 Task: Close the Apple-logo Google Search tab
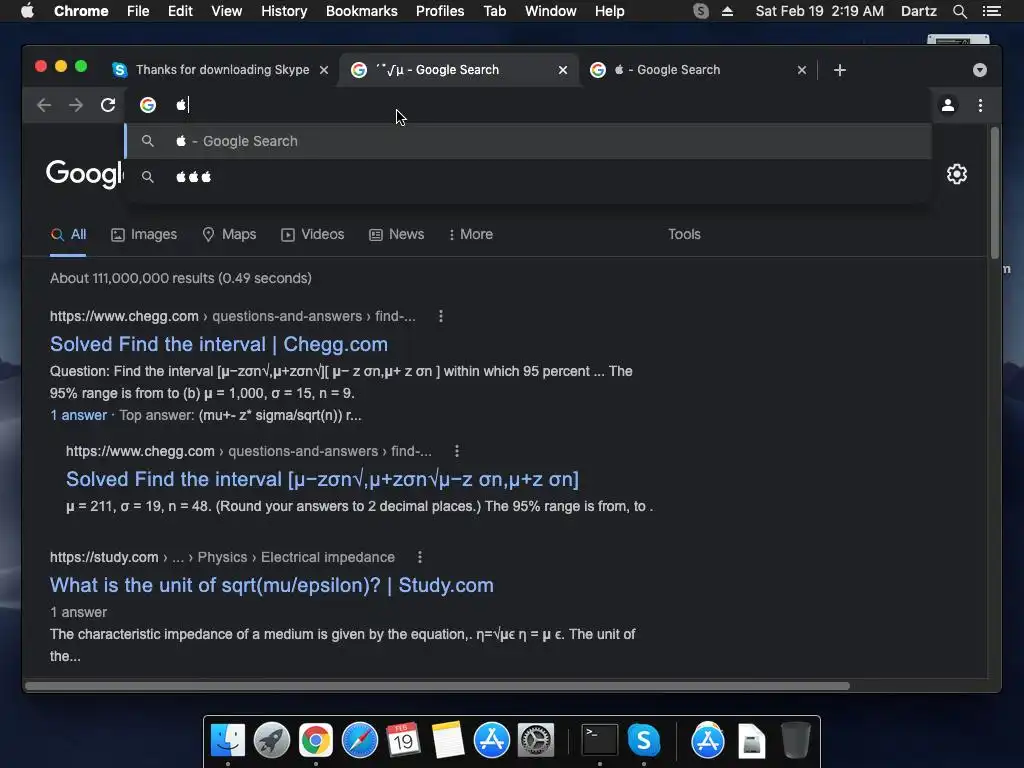[x=802, y=70]
